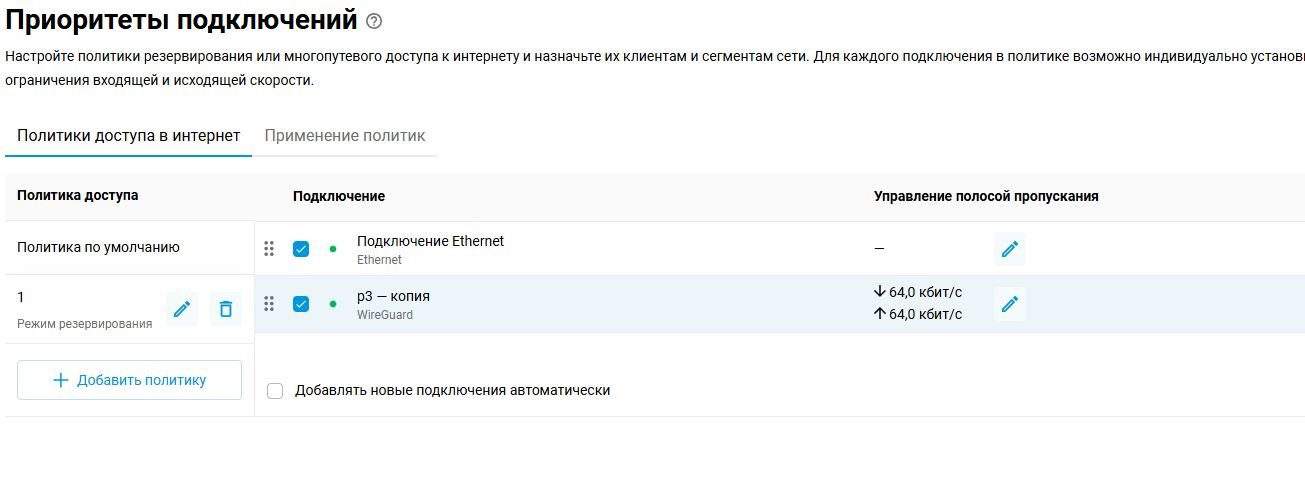The image size is (1305, 480).
Task: Click the help icon beside the page title
Action: [374, 21]
